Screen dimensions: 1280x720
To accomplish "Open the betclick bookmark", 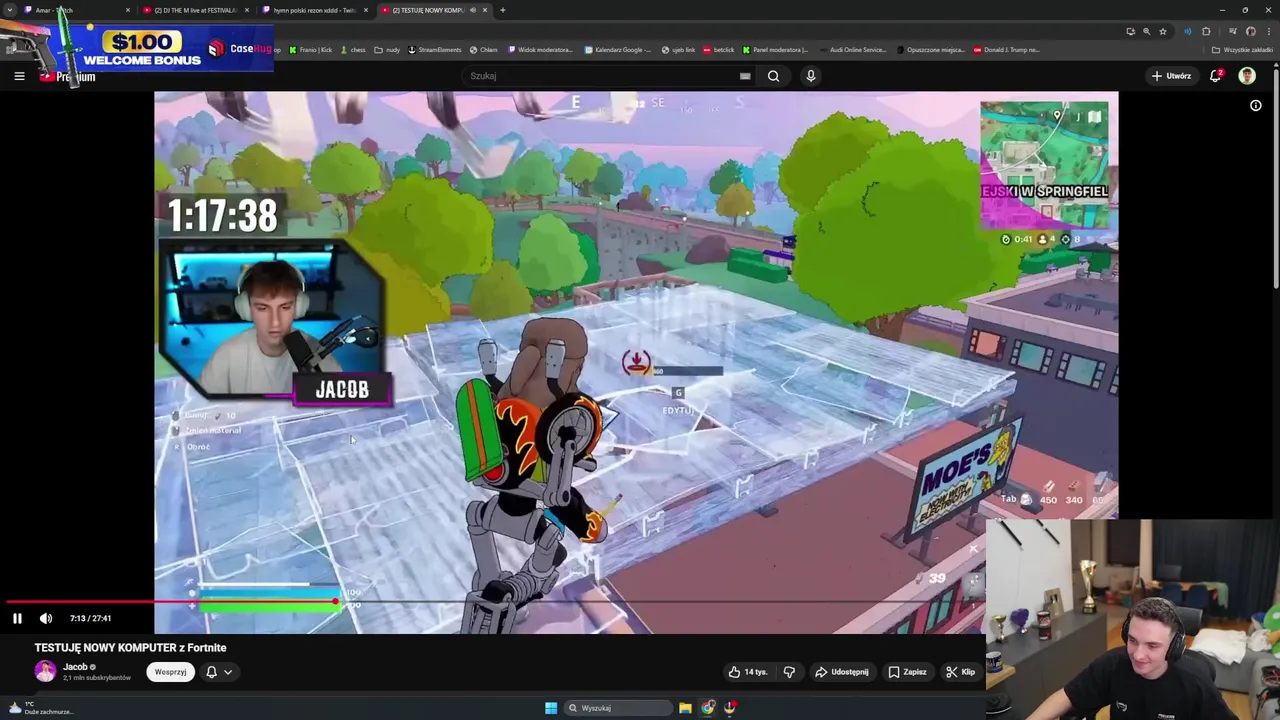I will [x=719, y=49].
